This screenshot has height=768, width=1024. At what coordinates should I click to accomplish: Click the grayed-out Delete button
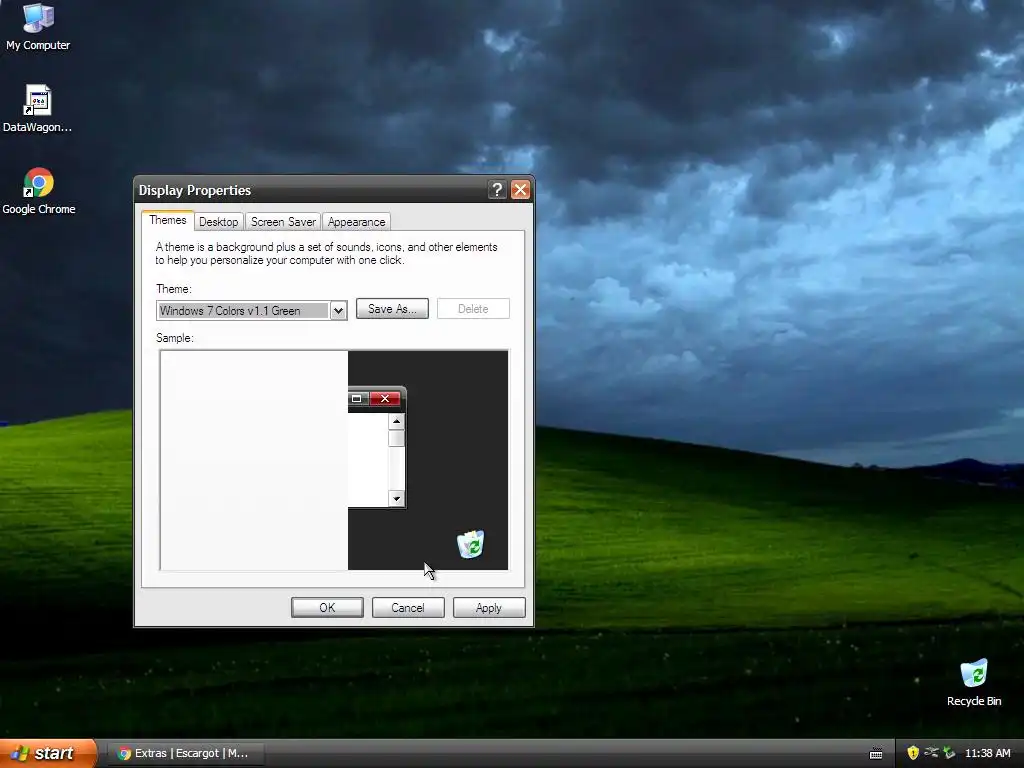point(473,309)
